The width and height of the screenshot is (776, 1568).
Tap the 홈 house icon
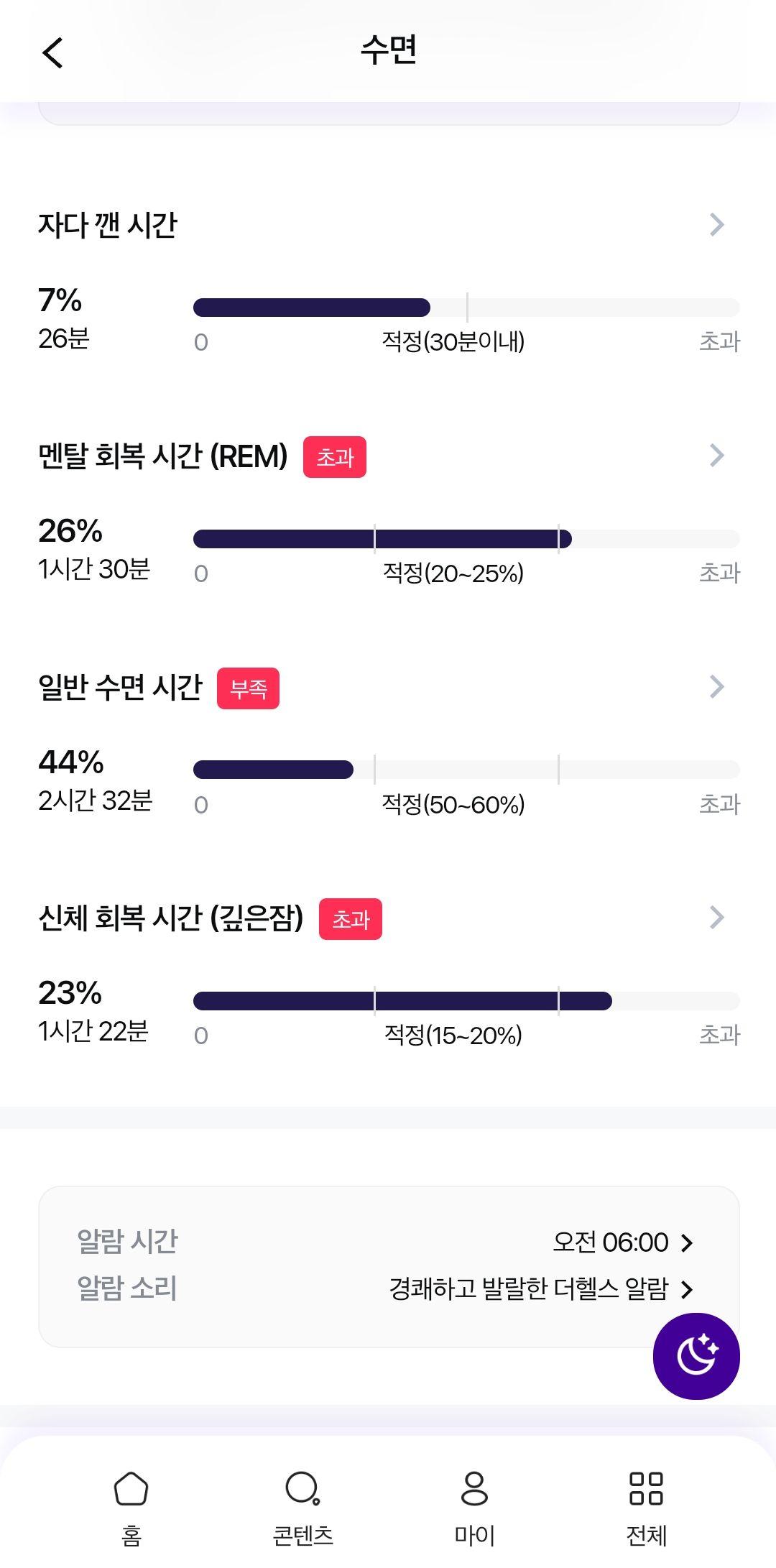(x=131, y=1488)
